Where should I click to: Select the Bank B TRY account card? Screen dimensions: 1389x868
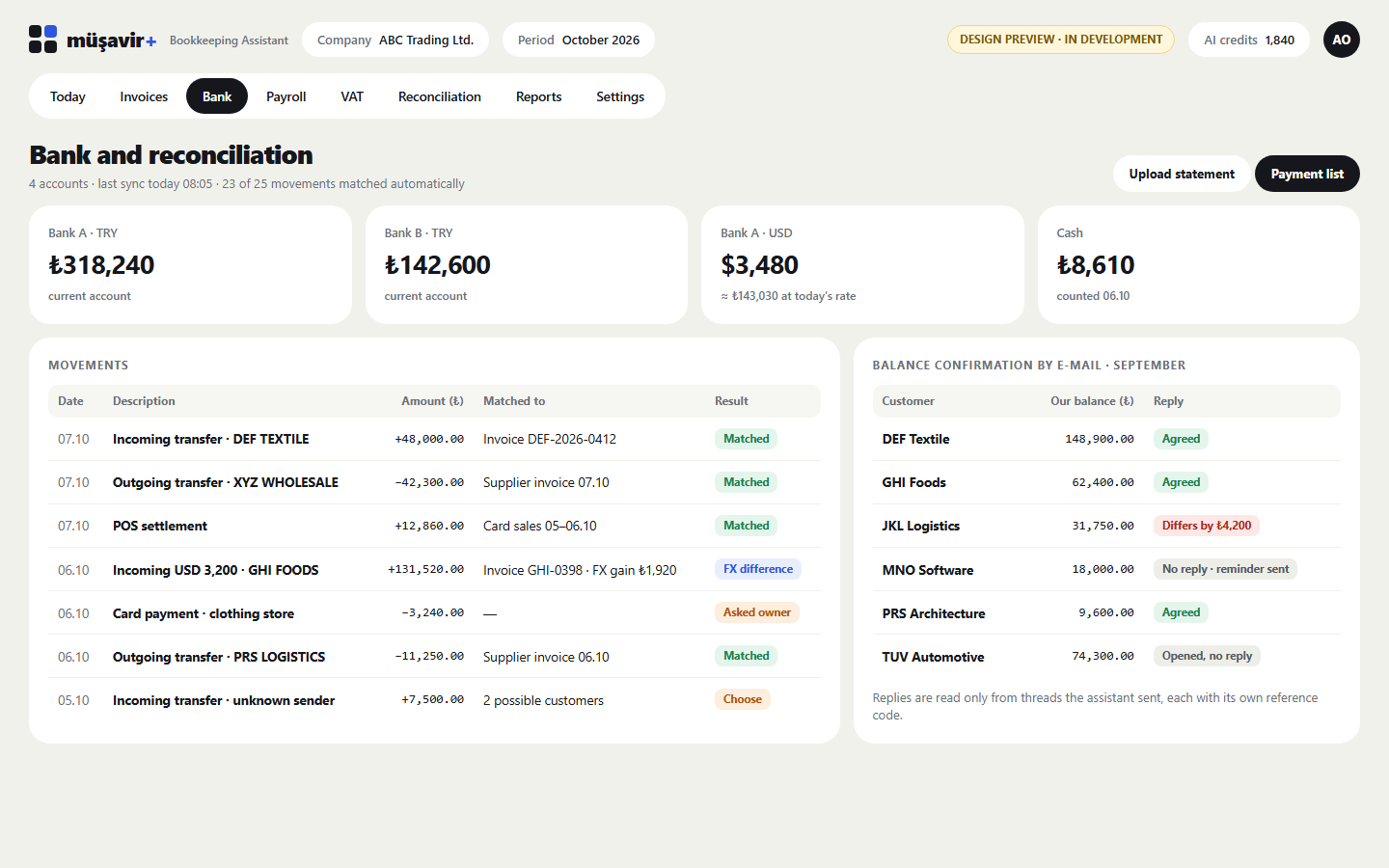pyautogui.click(x=527, y=264)
